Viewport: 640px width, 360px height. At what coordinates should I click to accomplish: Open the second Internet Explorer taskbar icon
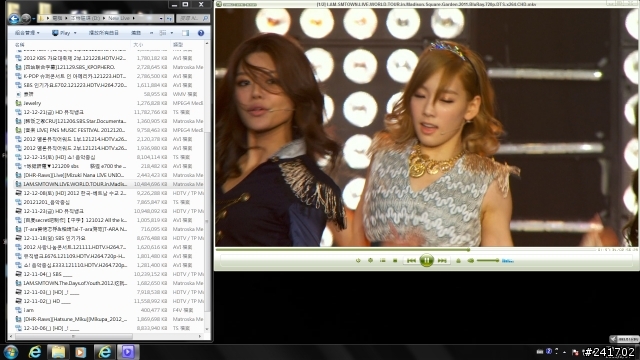pos(104,352)
